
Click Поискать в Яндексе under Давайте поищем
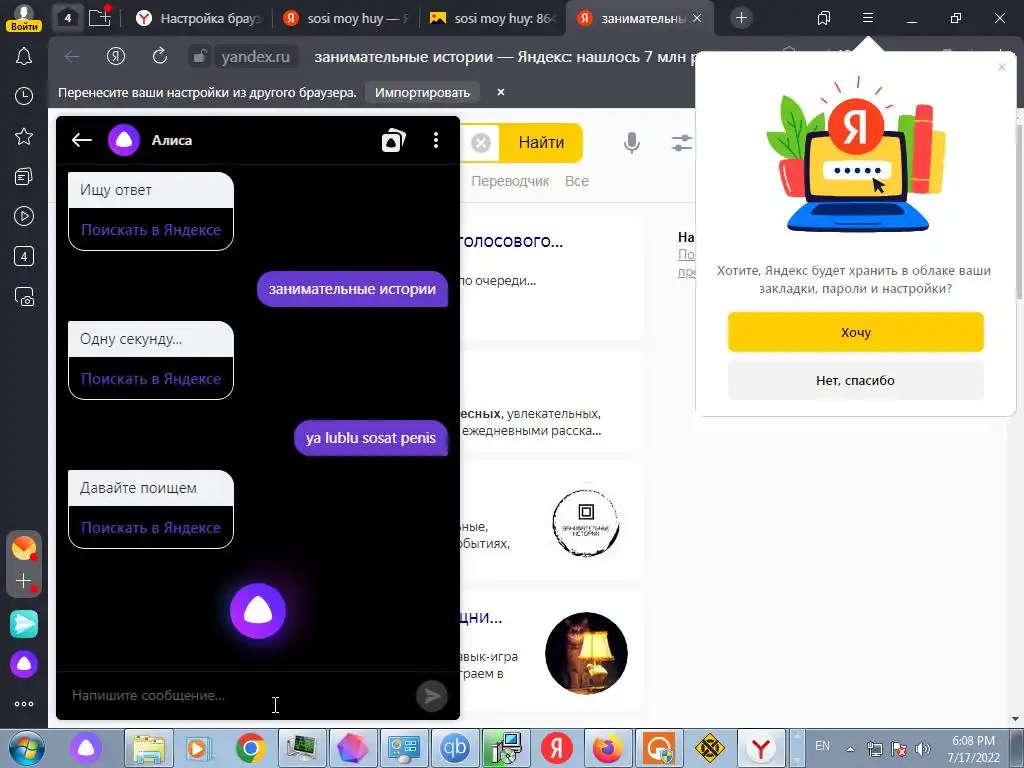tap(151, 528)
